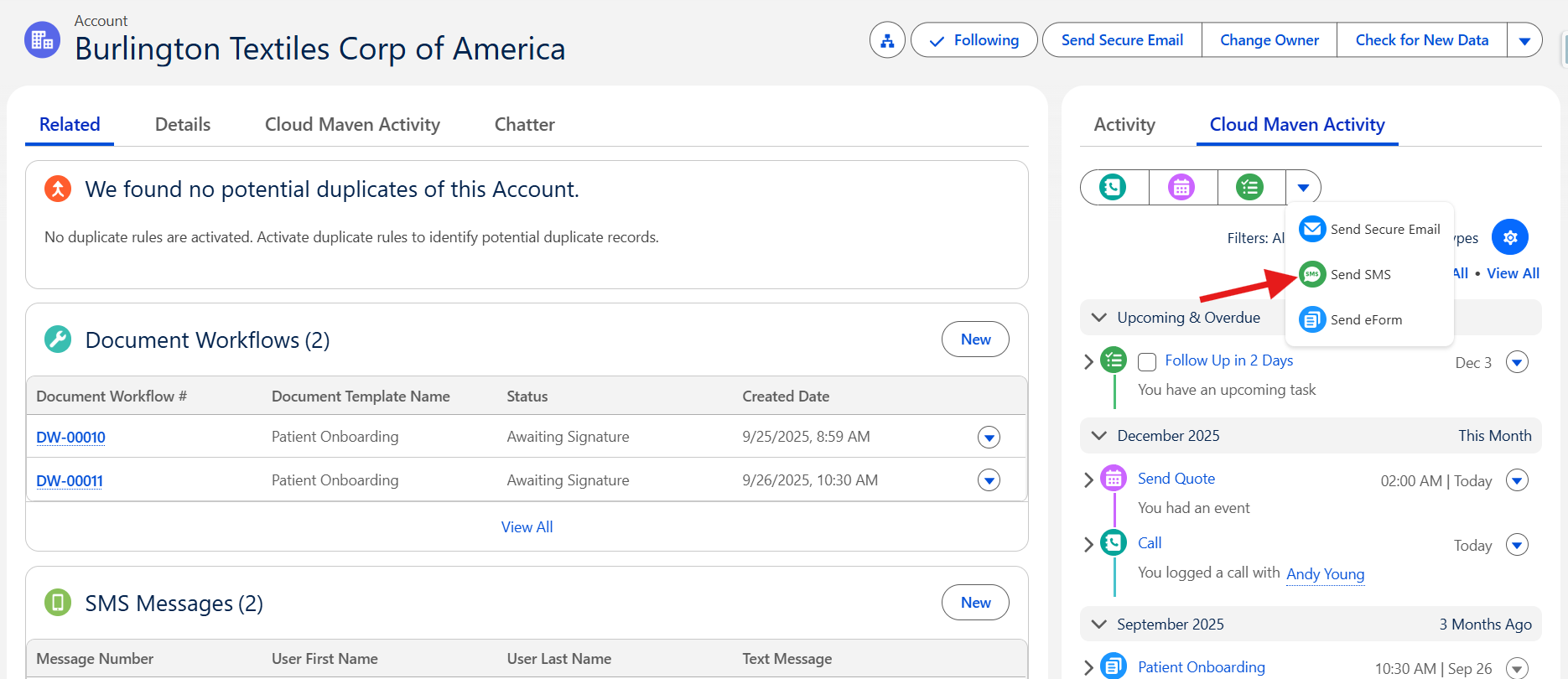The height and width of the screenshot is (679, 1568).
Task: Switch to the Related tab
Action: coord(70,125)
